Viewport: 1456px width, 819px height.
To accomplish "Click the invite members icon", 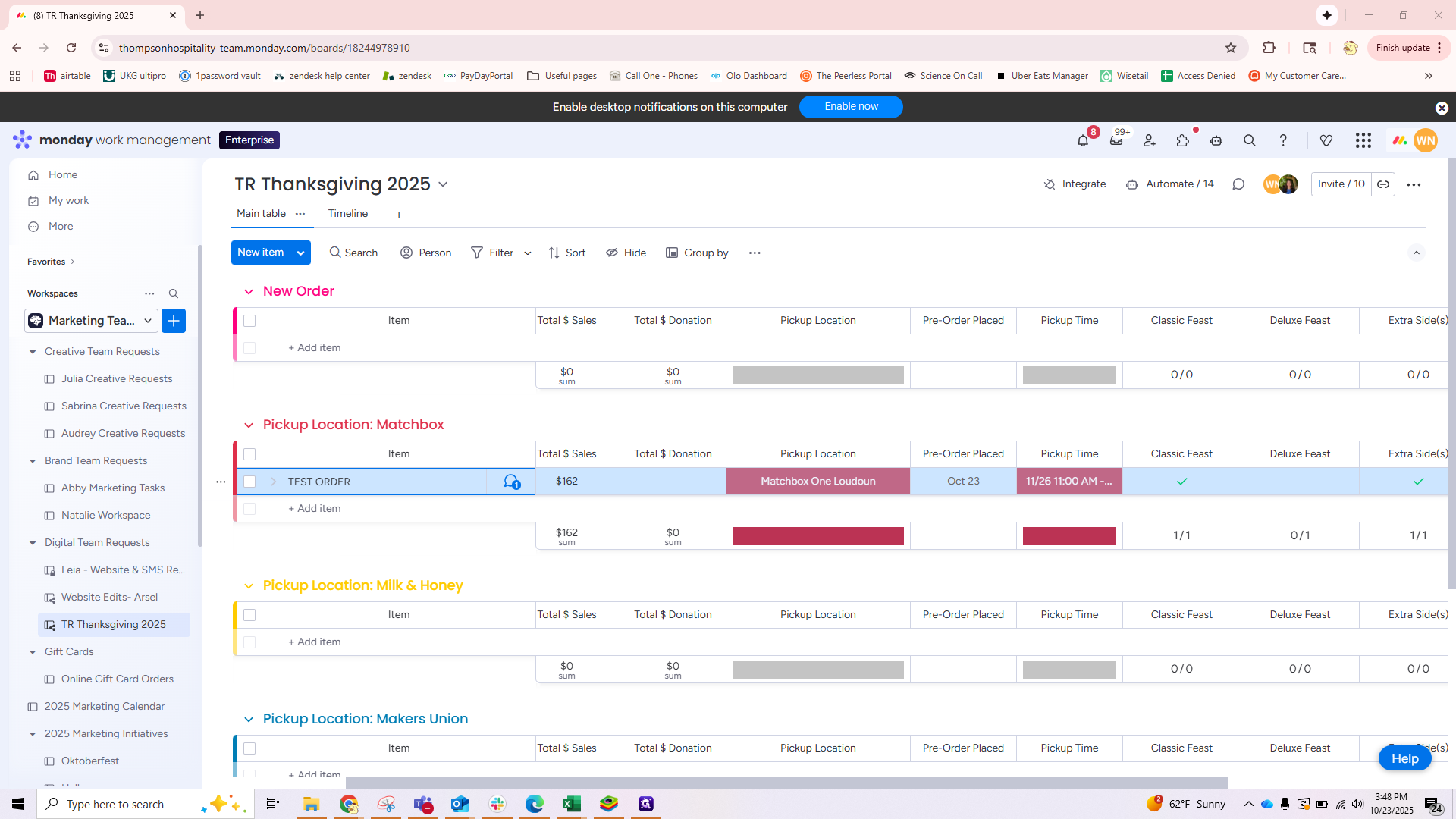I will pos(1150,141).
